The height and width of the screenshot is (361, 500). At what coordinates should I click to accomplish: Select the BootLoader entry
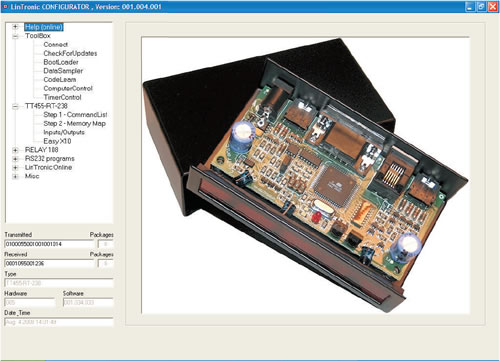[61, 62]
